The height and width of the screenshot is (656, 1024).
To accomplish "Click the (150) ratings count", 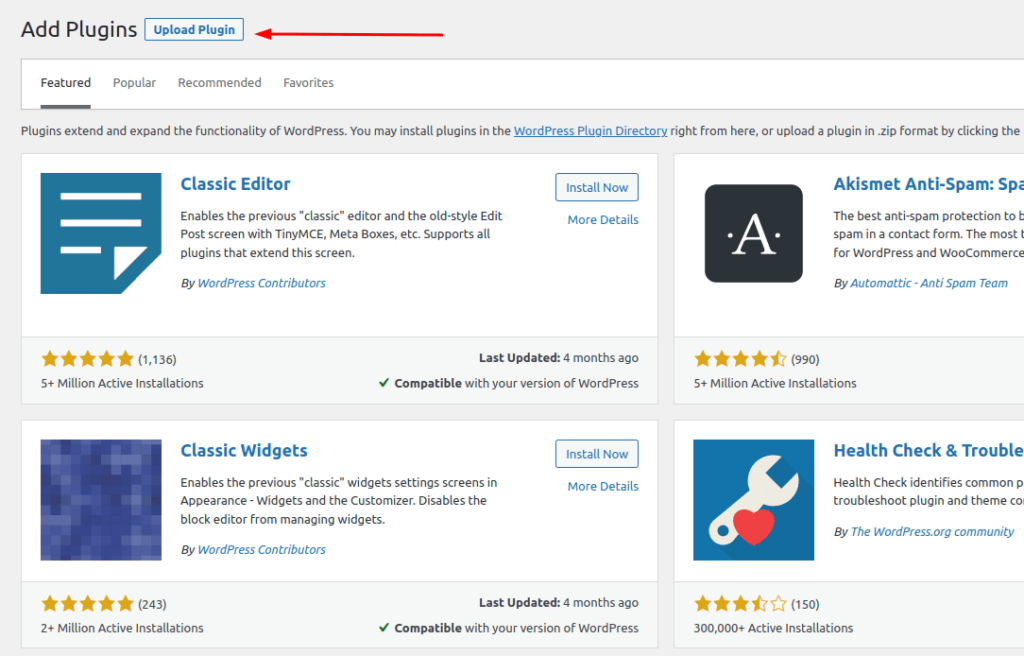I will 805,604.
